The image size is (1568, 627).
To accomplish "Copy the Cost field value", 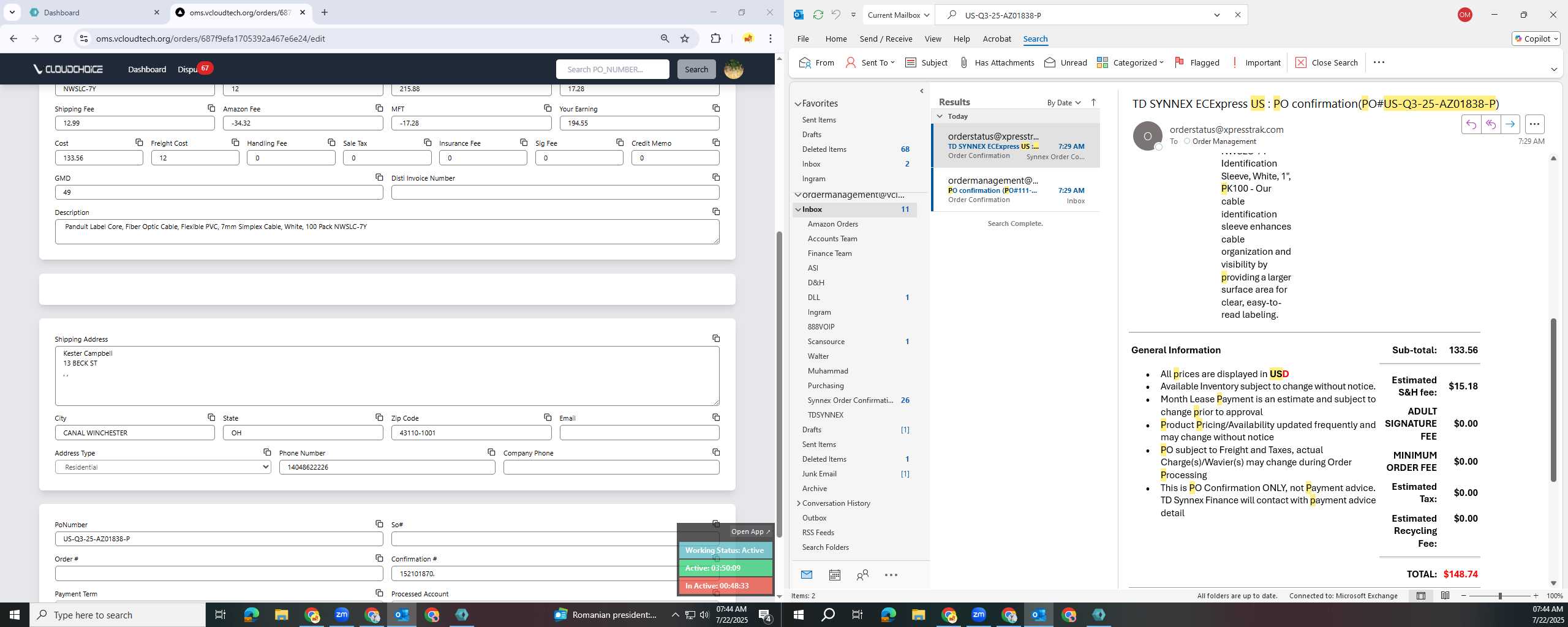I will (139, 142).
